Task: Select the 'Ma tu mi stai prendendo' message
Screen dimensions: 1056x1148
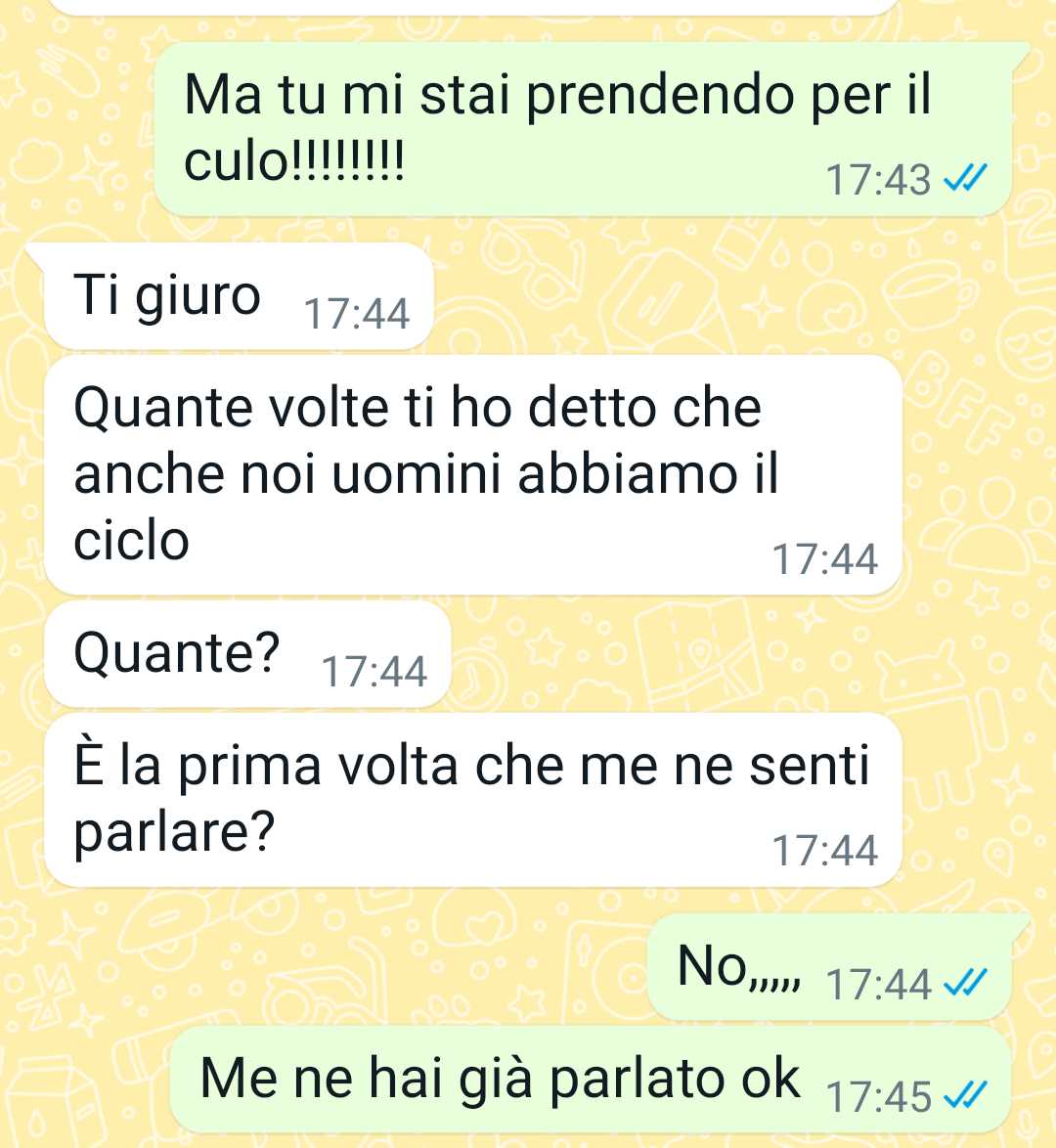Action: coord(583,129)
